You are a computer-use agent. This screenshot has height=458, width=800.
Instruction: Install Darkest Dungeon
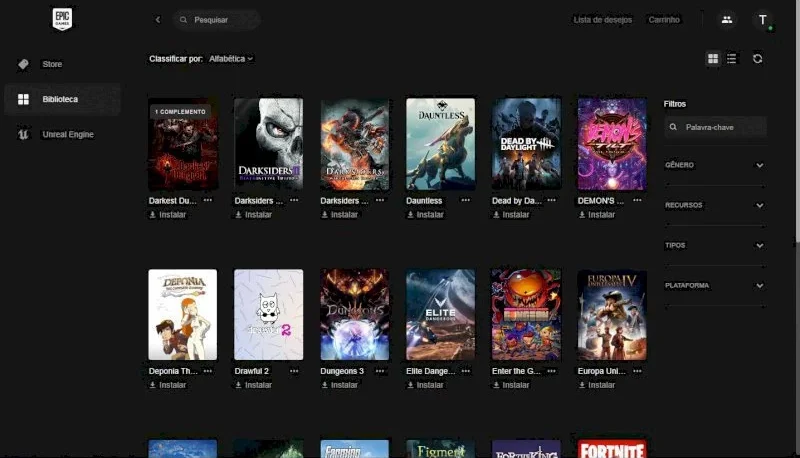tap(168, 215)
